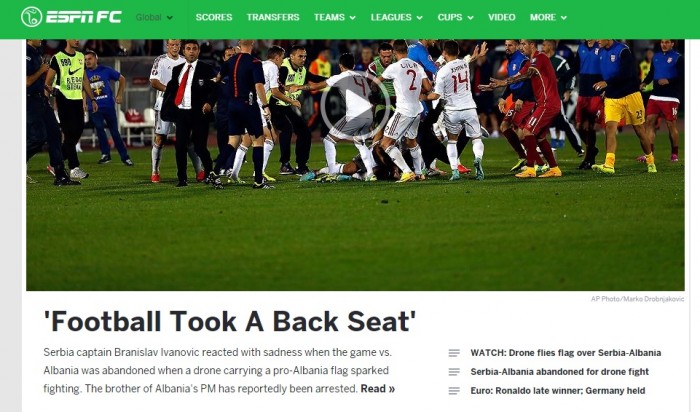This screenshot has height=412, width=700.
Task: Click the ESPN FC soccer ball logo icon
Action: click(x=31, y=17)
